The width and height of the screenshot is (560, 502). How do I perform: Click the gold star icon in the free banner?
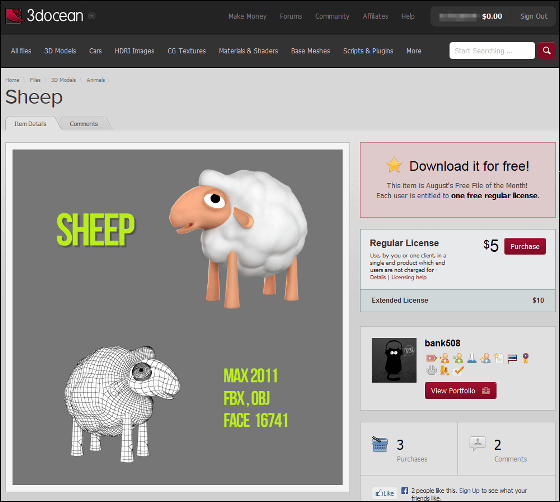[x=394, y=165]
